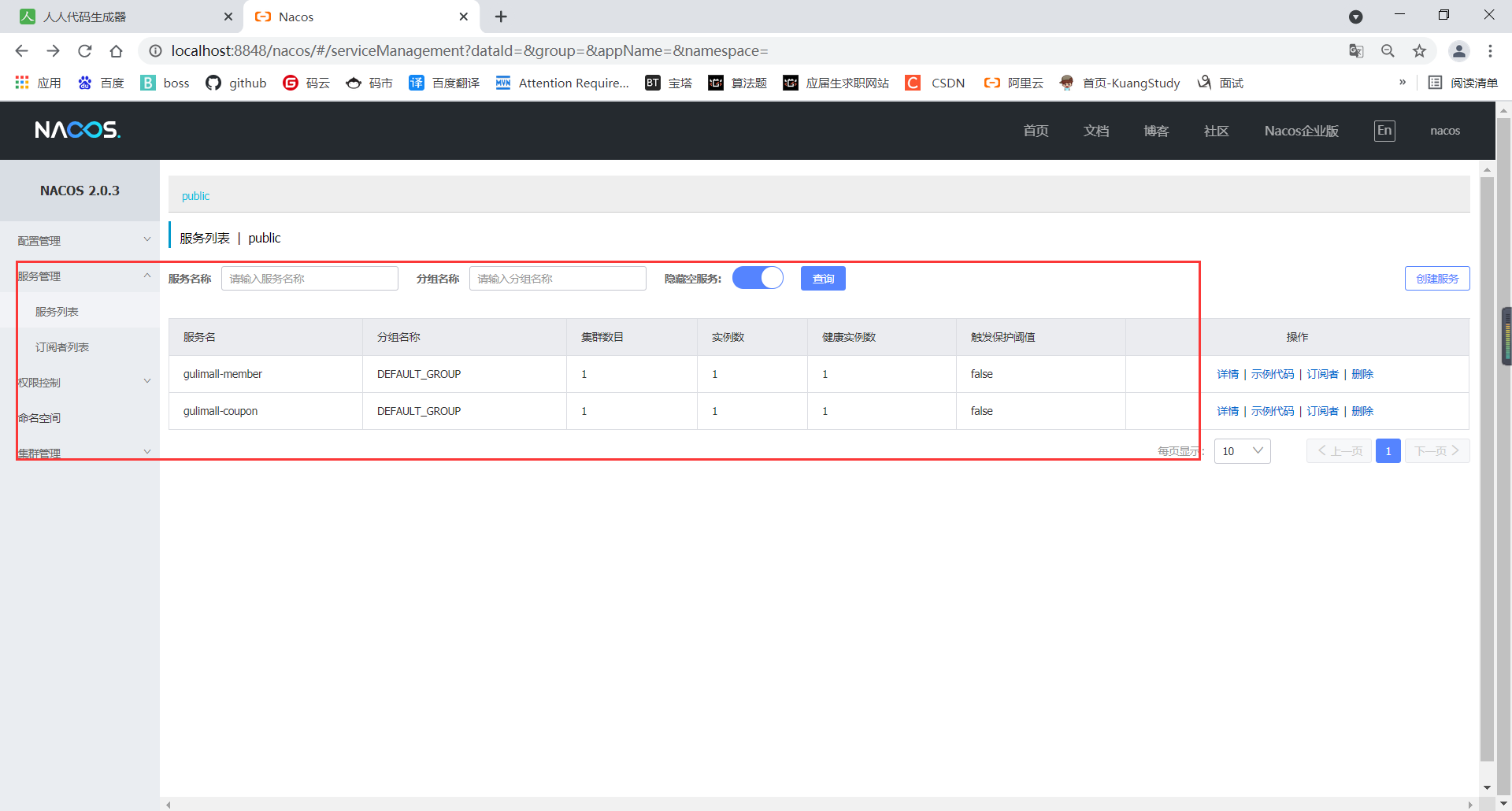This screenshot has height=811, width=1512.
Task: Open 详情 for gulimall-member
Action: point(1228,374)
